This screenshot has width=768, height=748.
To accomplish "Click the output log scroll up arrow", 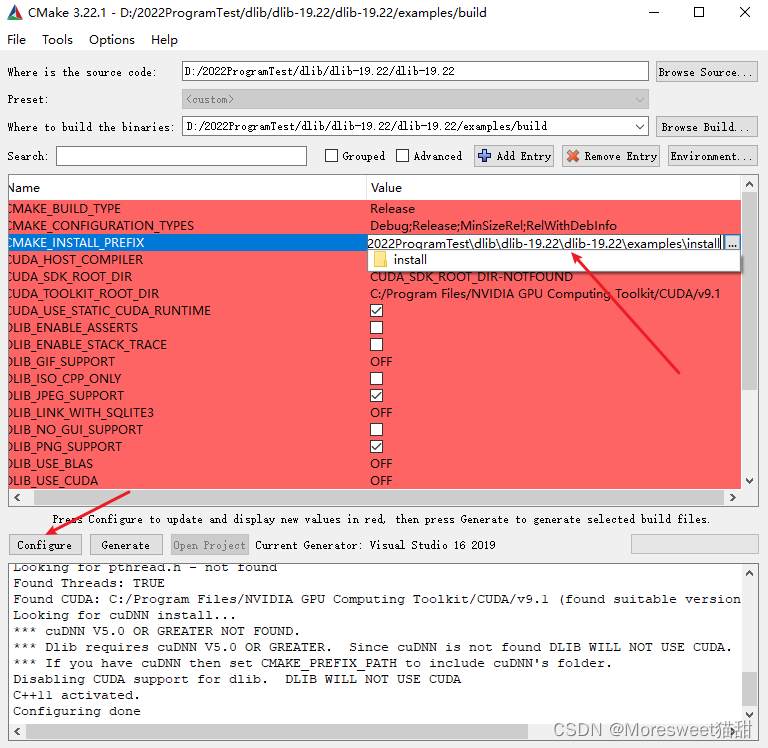I will 749,573.
